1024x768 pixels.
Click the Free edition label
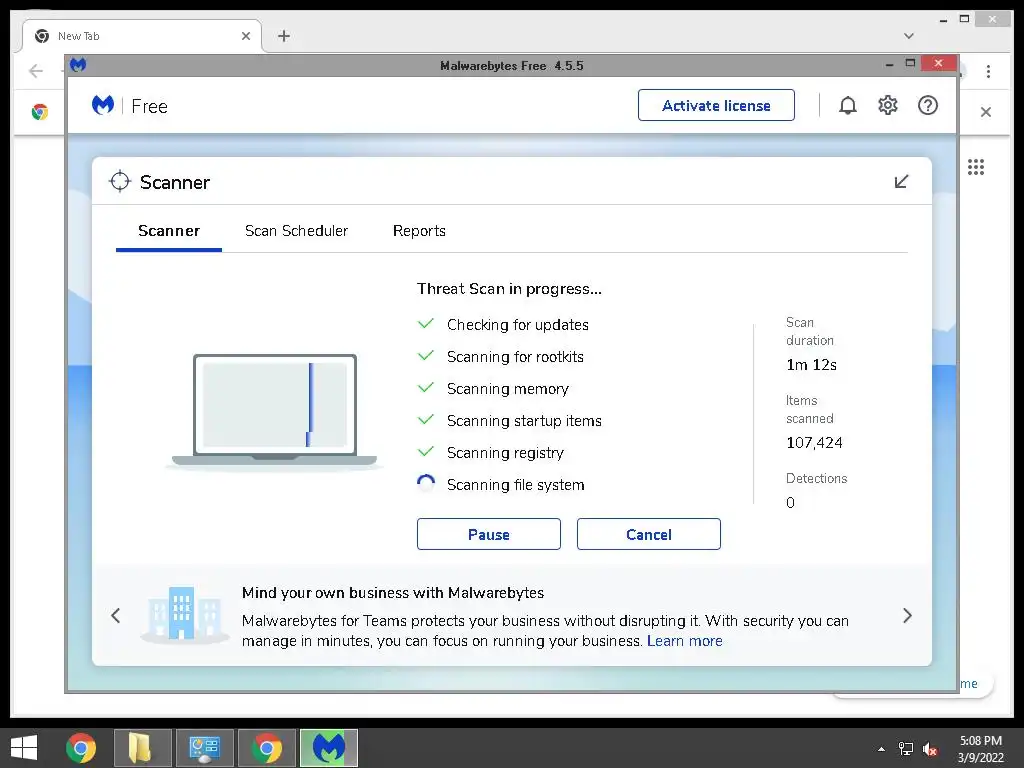[149, 106]
